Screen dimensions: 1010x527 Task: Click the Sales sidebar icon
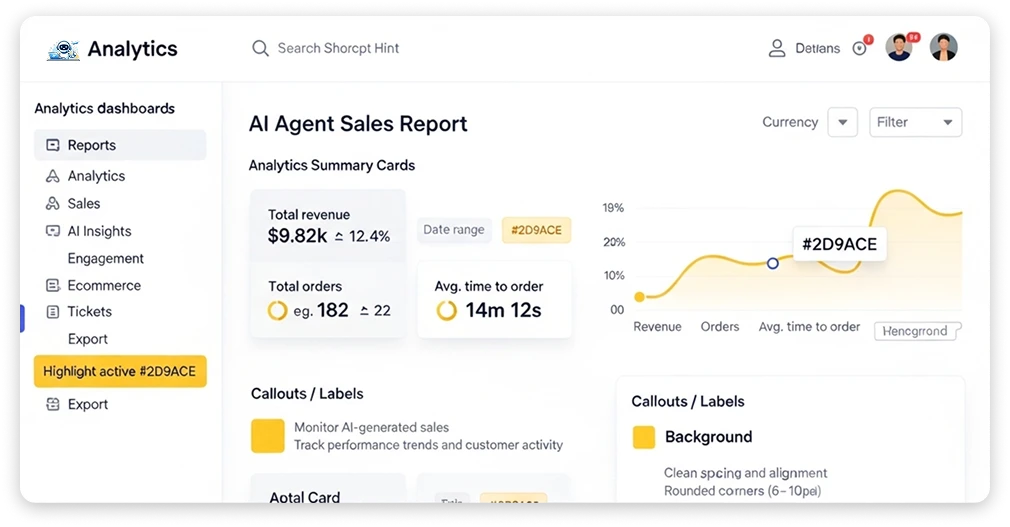(53, 204)
